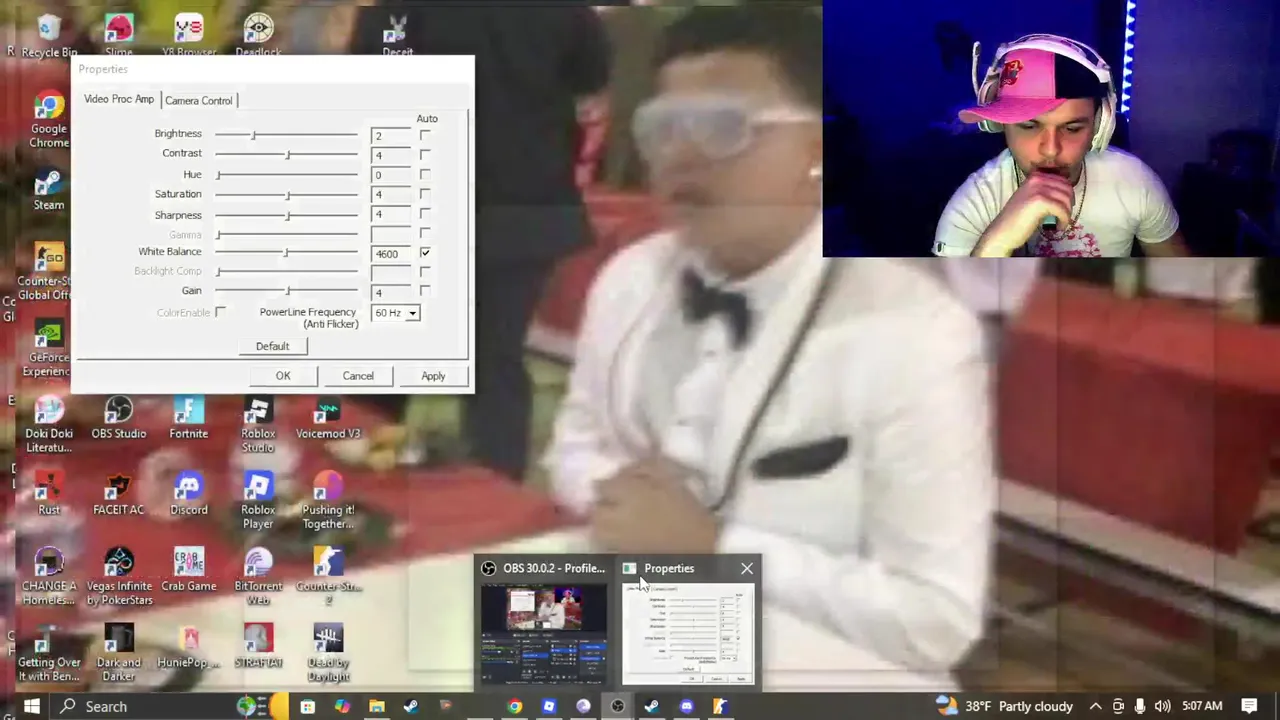Click Cancel in the Properties dialog
The image size is (1280, 720).
(358, 376)
